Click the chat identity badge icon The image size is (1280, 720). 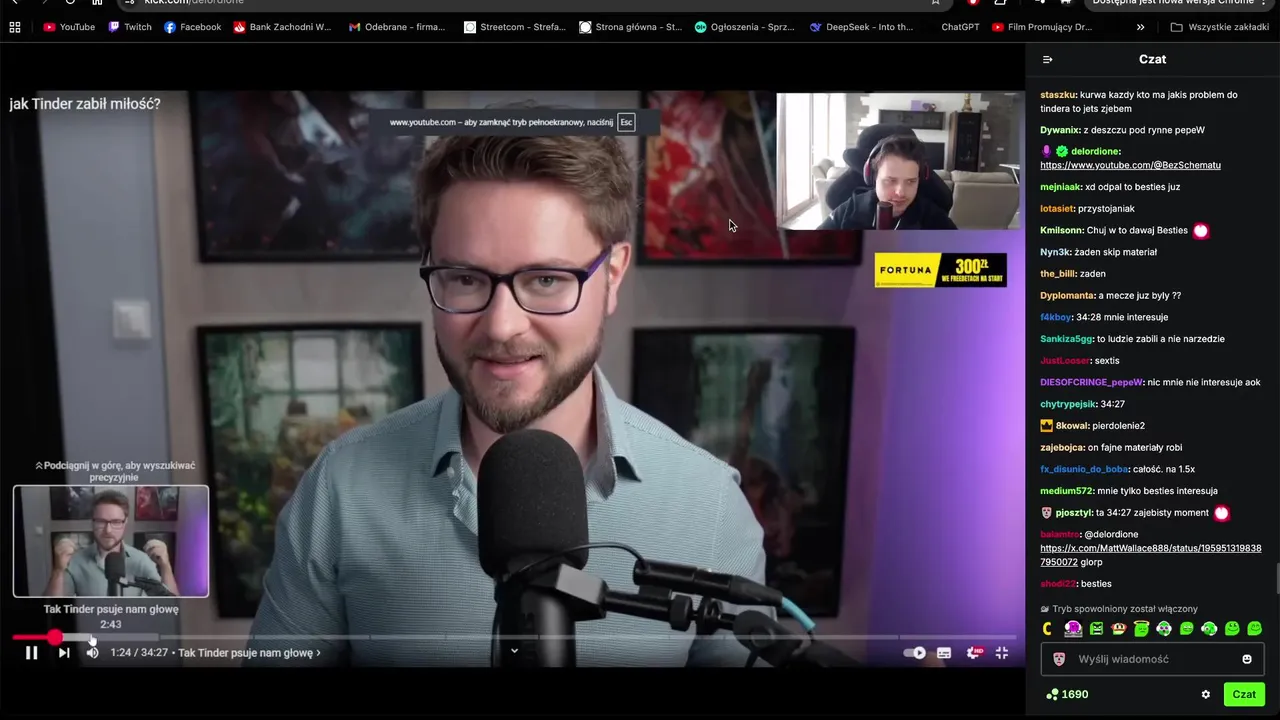(1060, 659)
